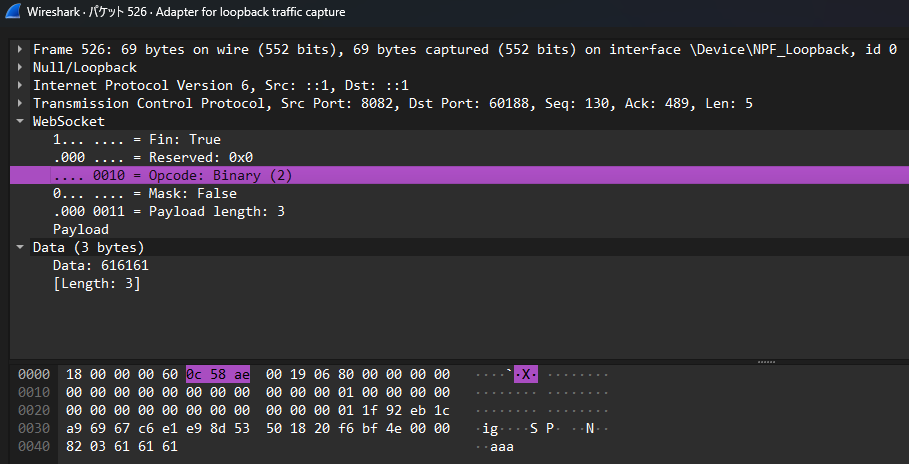
Task: Collapse the Data (3 bytes) section
Action: tap(20, 247)
